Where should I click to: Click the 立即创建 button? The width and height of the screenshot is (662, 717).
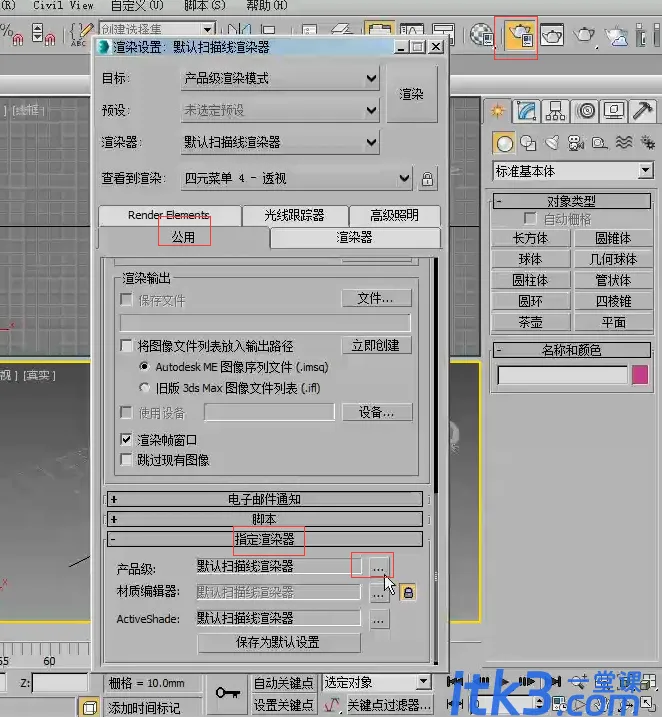376,345
